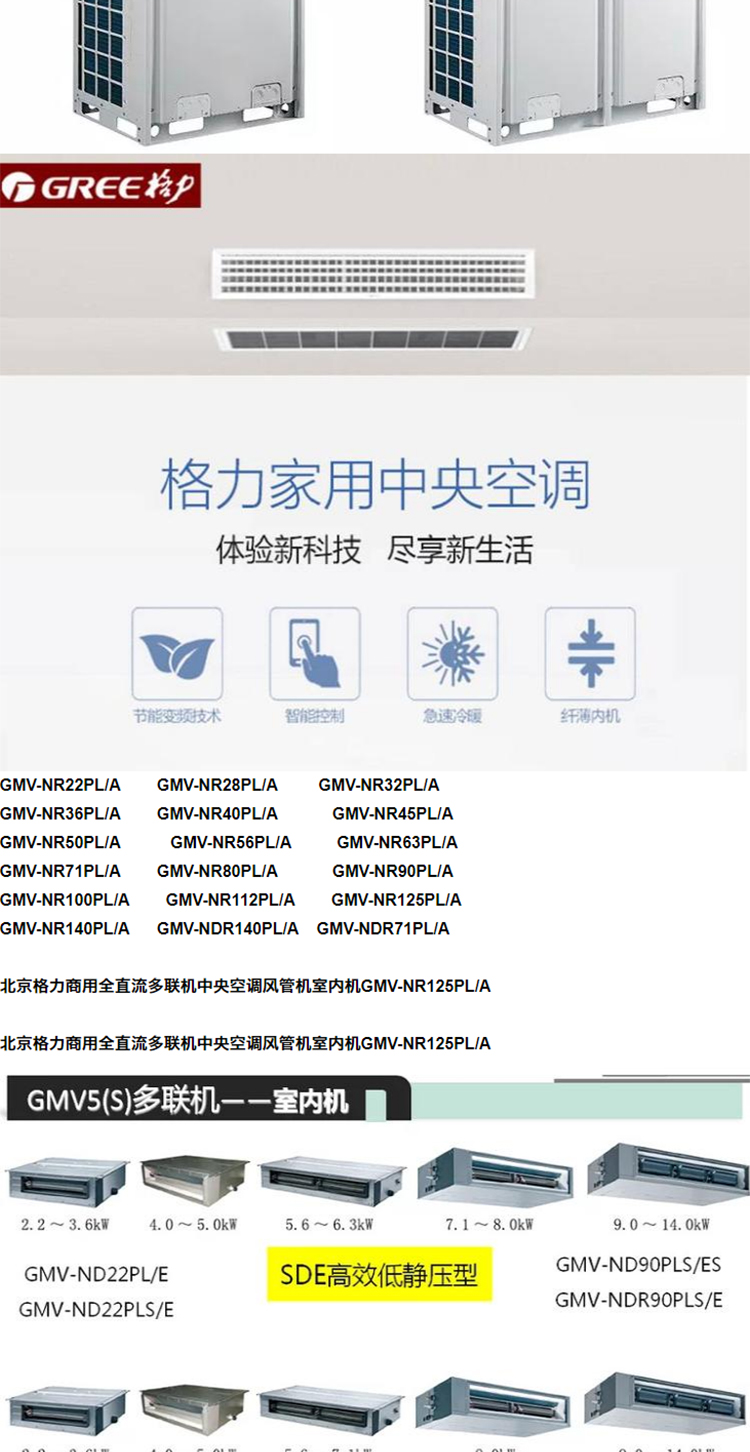
Task: Select model GMV-NR22PL/A
Action: (x=60, y=785)
